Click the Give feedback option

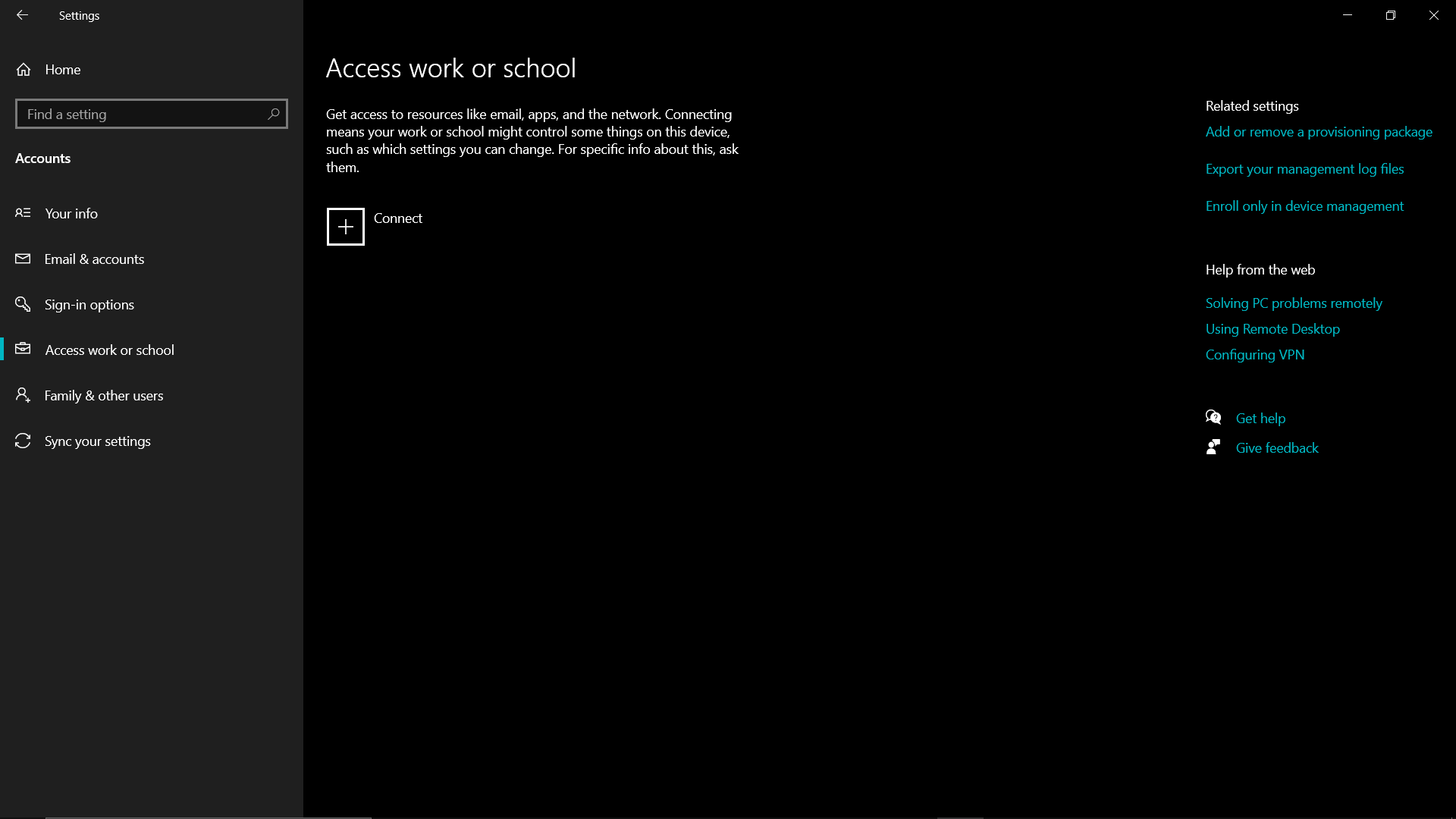[1277, 447]
